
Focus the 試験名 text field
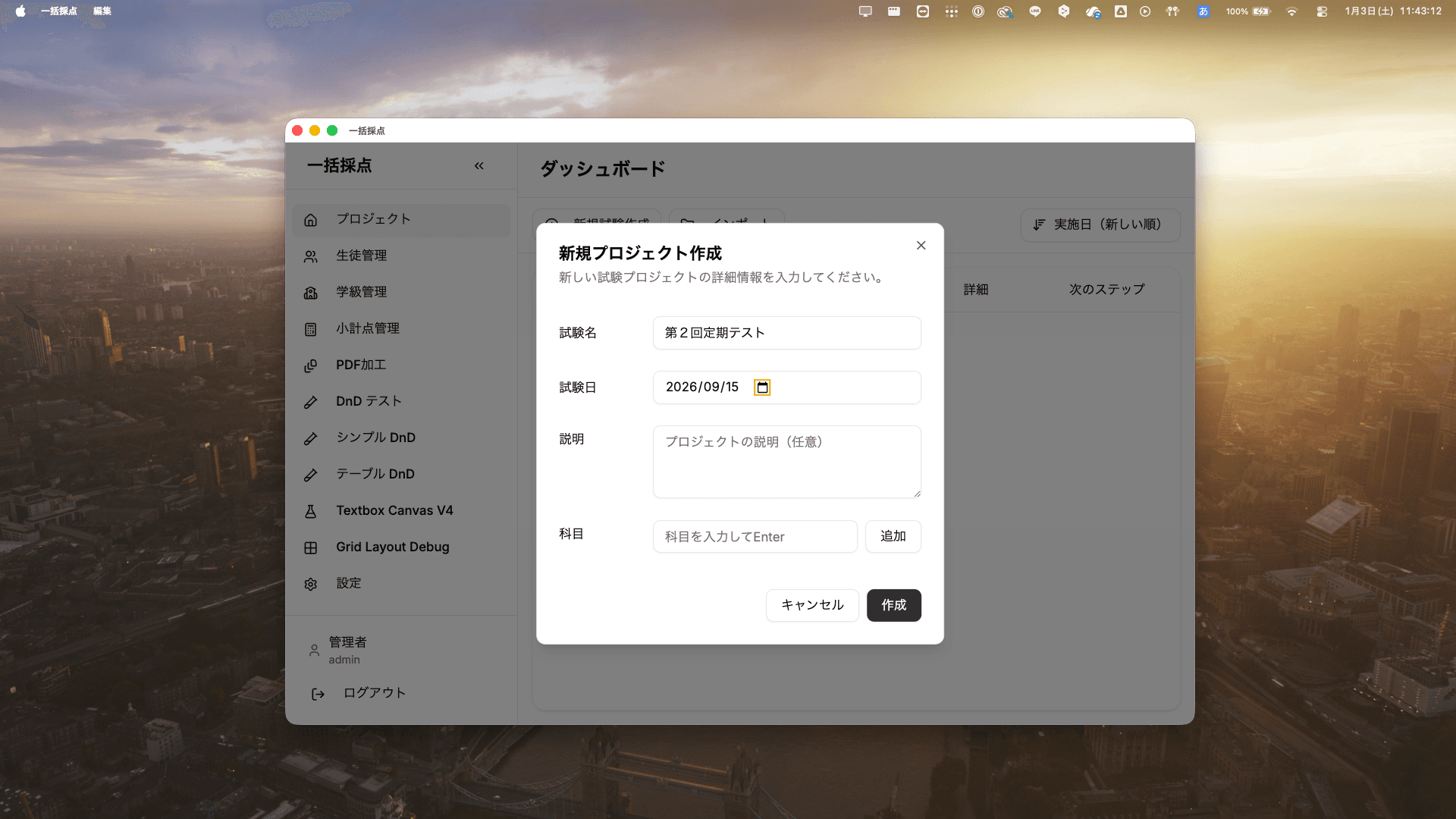coord(786,333)
